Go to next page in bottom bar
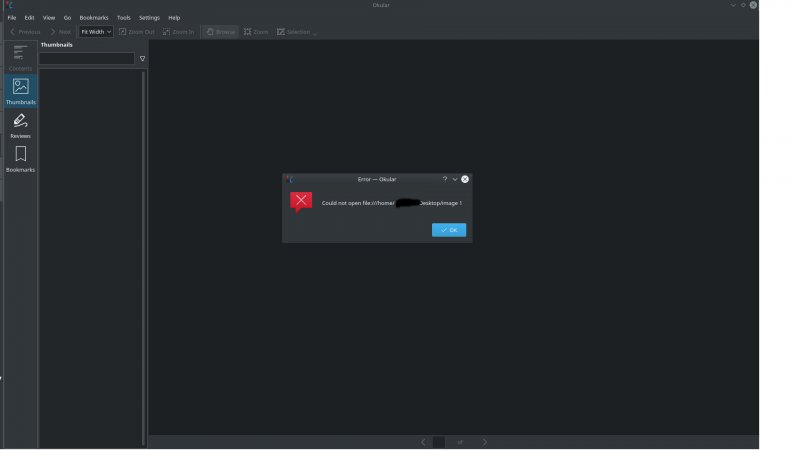 (x=485, y=442)
